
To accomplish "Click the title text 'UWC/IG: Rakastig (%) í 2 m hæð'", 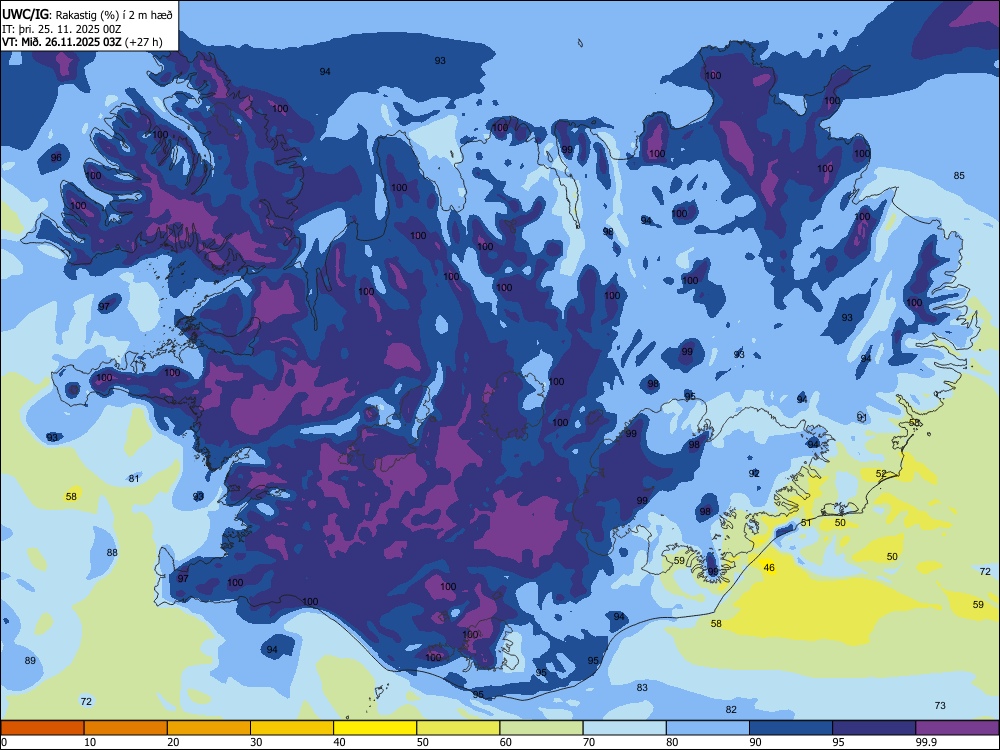I will pyautogui.click(x=87, y=15).
